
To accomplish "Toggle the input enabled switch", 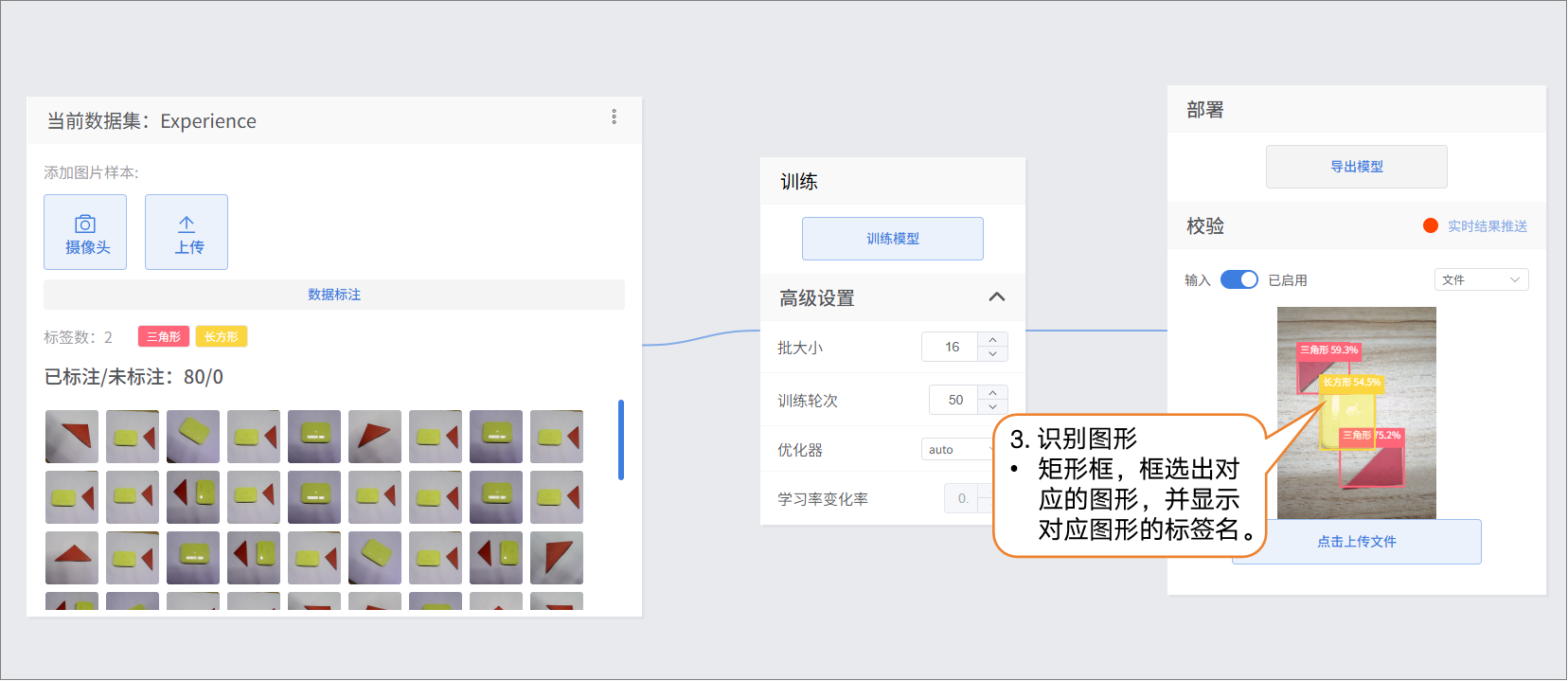I will pyautogui.click(x=1238, y=279).
